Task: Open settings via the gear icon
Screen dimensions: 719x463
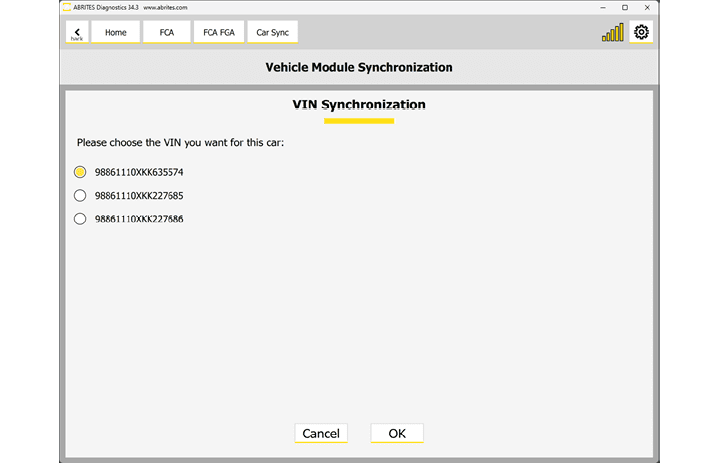Action: pyautogui.click(x=641, y=32)
